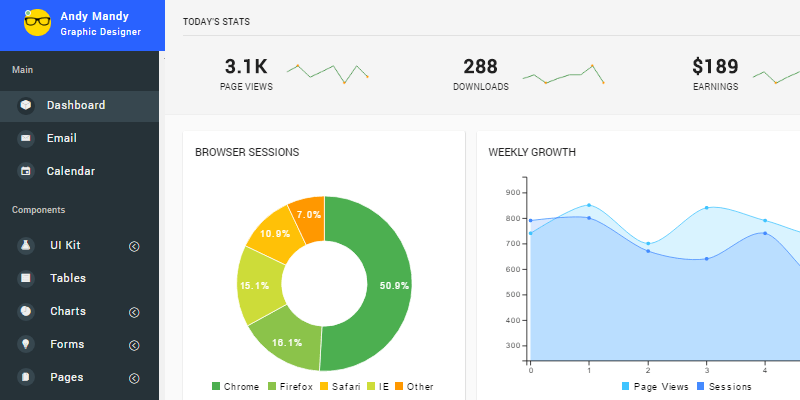Open the Tables menu item
The height and width of the screenshot is (400, 800).
click(x=68, y=278)
